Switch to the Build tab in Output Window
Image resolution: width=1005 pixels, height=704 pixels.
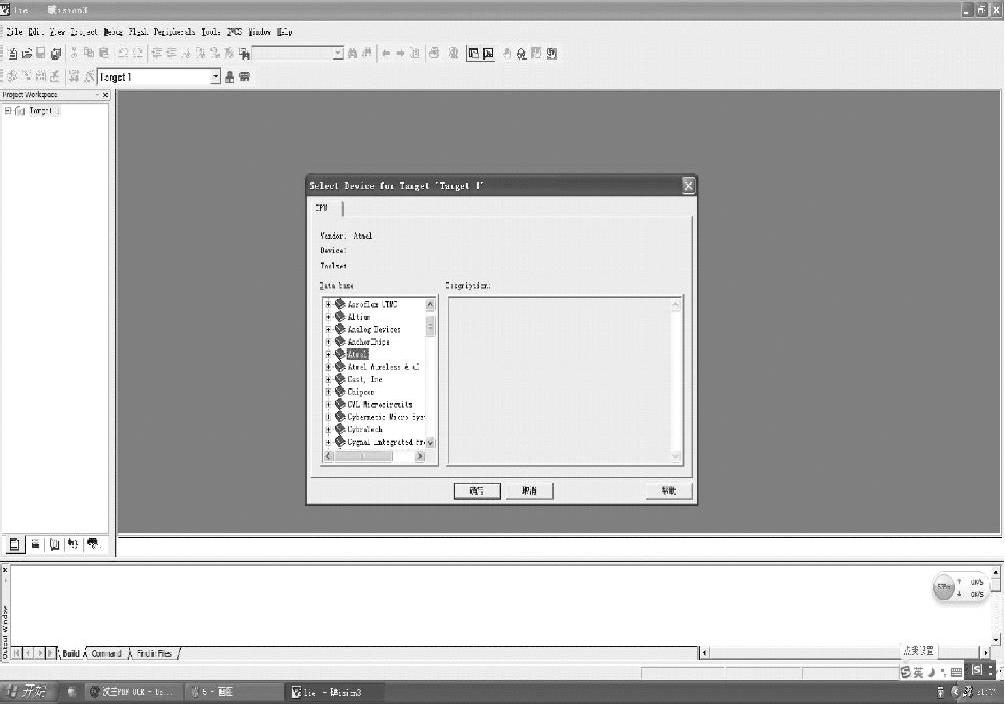71,653
